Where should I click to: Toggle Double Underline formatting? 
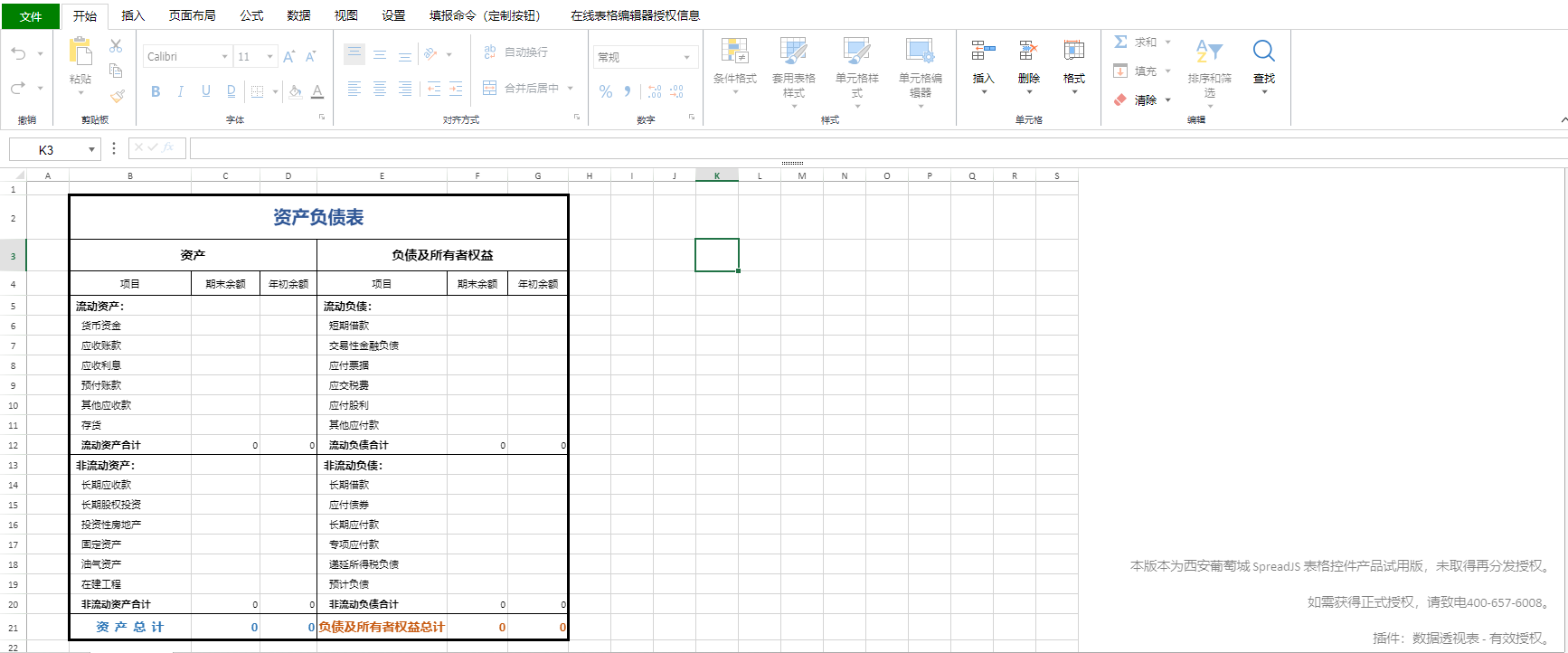[231, 91]
